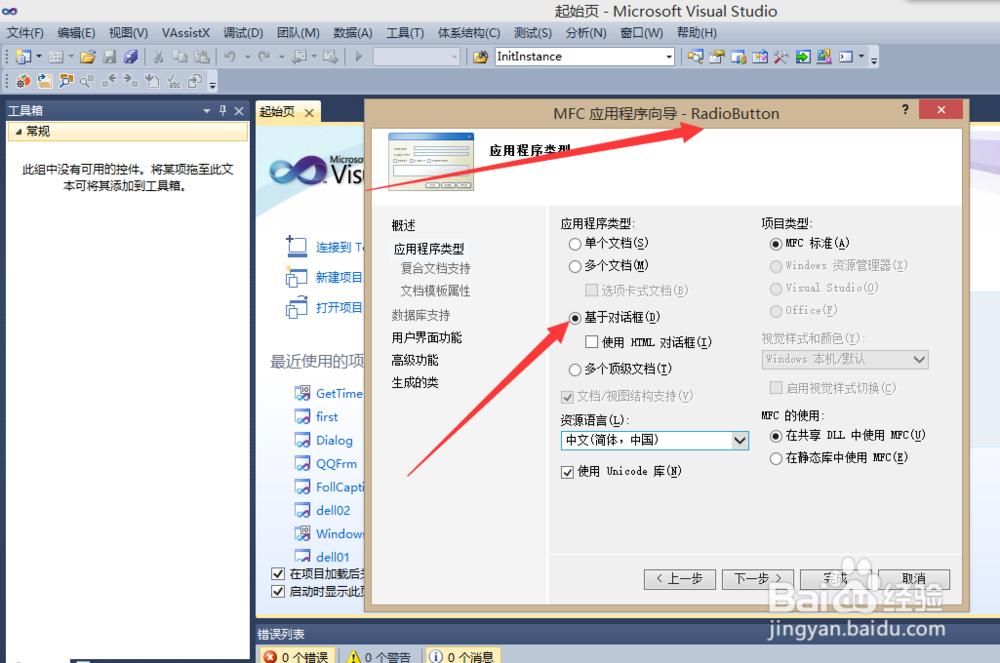Viewport: 1000px width, 663px height.
Task: Open the 调试(D) menu
Action: point(243,33)
